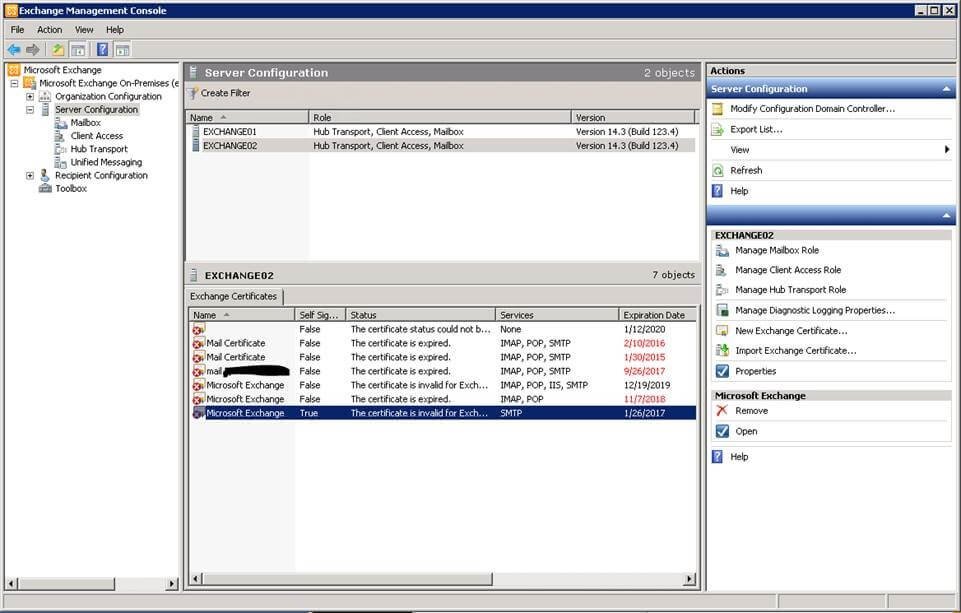Sort servers by the Role column header
The image size is (961, 613).
pos(439,117)
